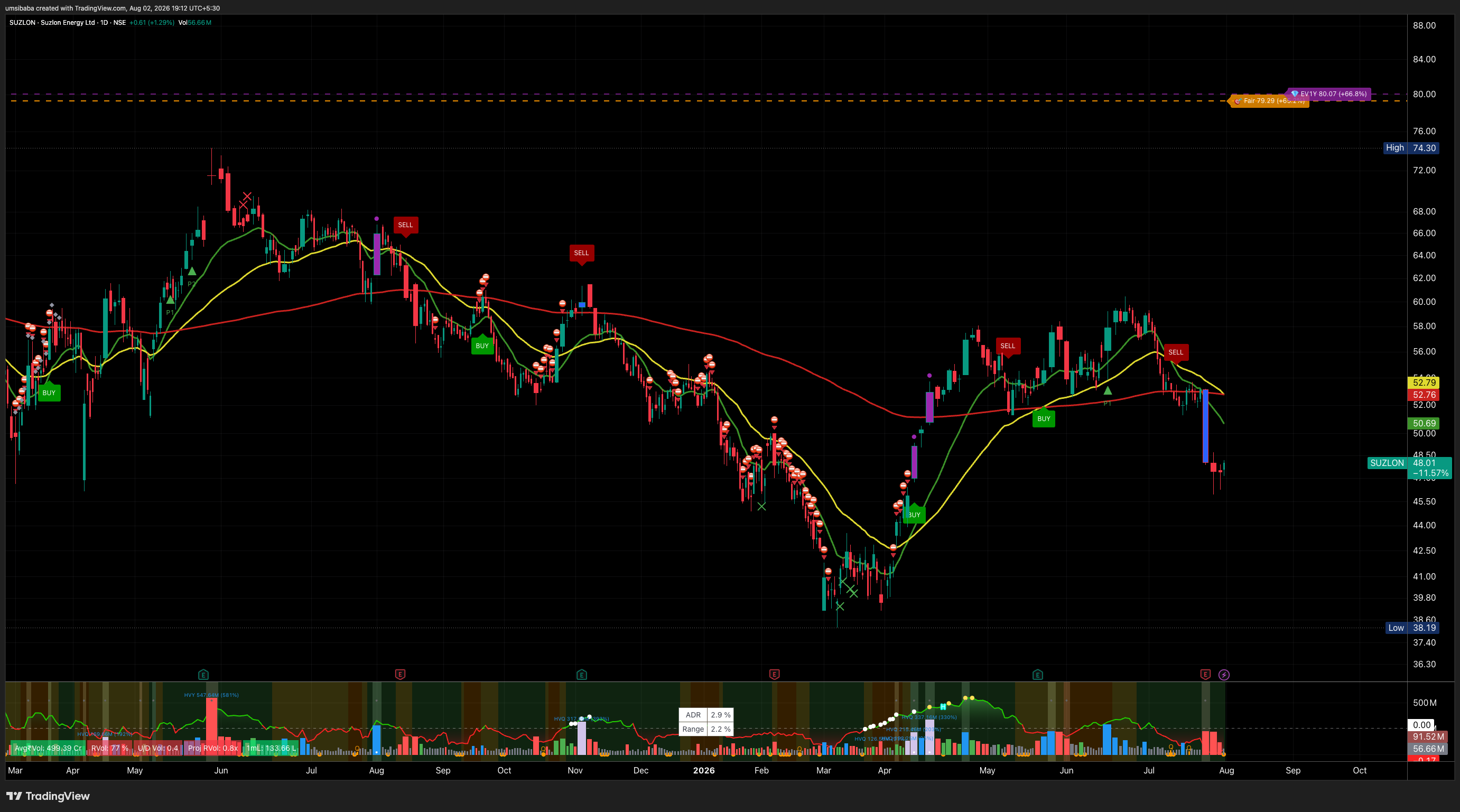Click the Proj RVol: 0.8x stat
The height and width of the screenshot is (812, 1460).
click(x=212, y=748)
